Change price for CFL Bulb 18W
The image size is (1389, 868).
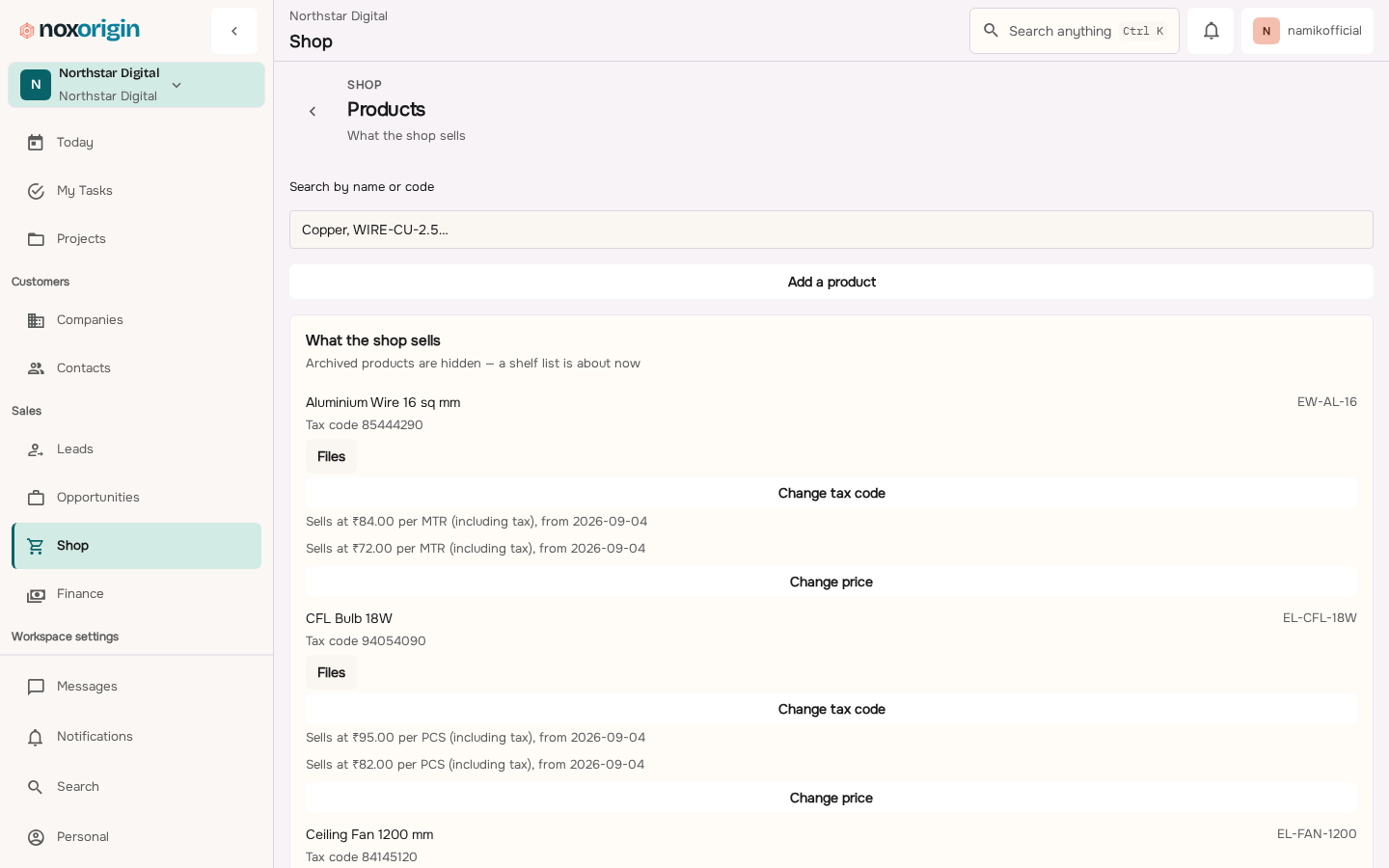[831, 798]
